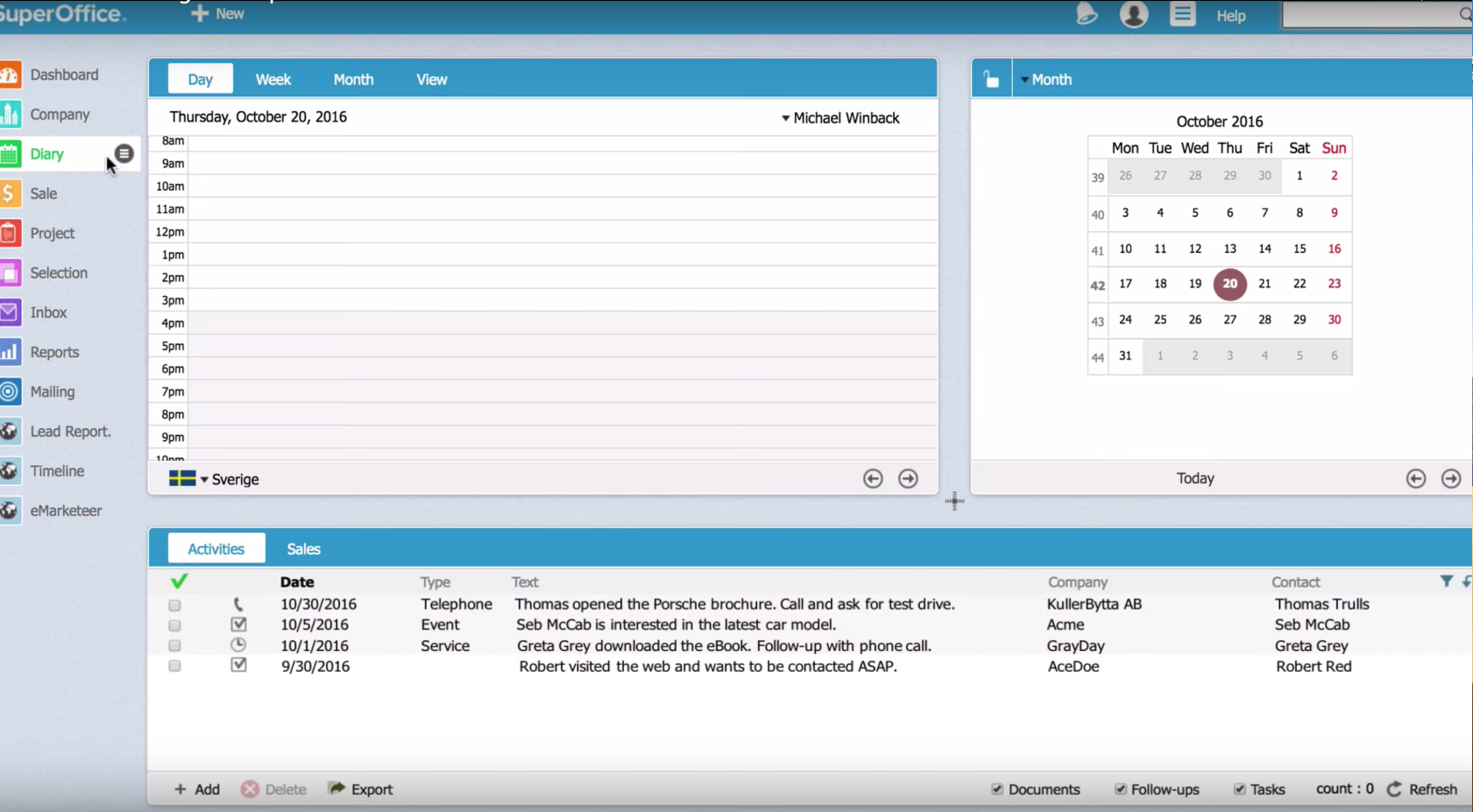Toggle the Documents checkbox
1473x812 pixels.
997,789
